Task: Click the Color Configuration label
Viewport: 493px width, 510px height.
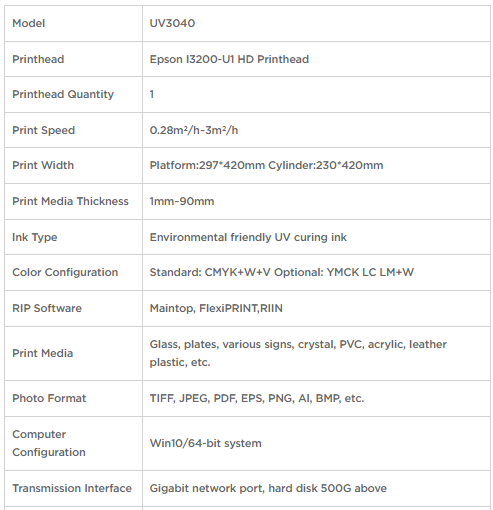Action: pos(65,272)
